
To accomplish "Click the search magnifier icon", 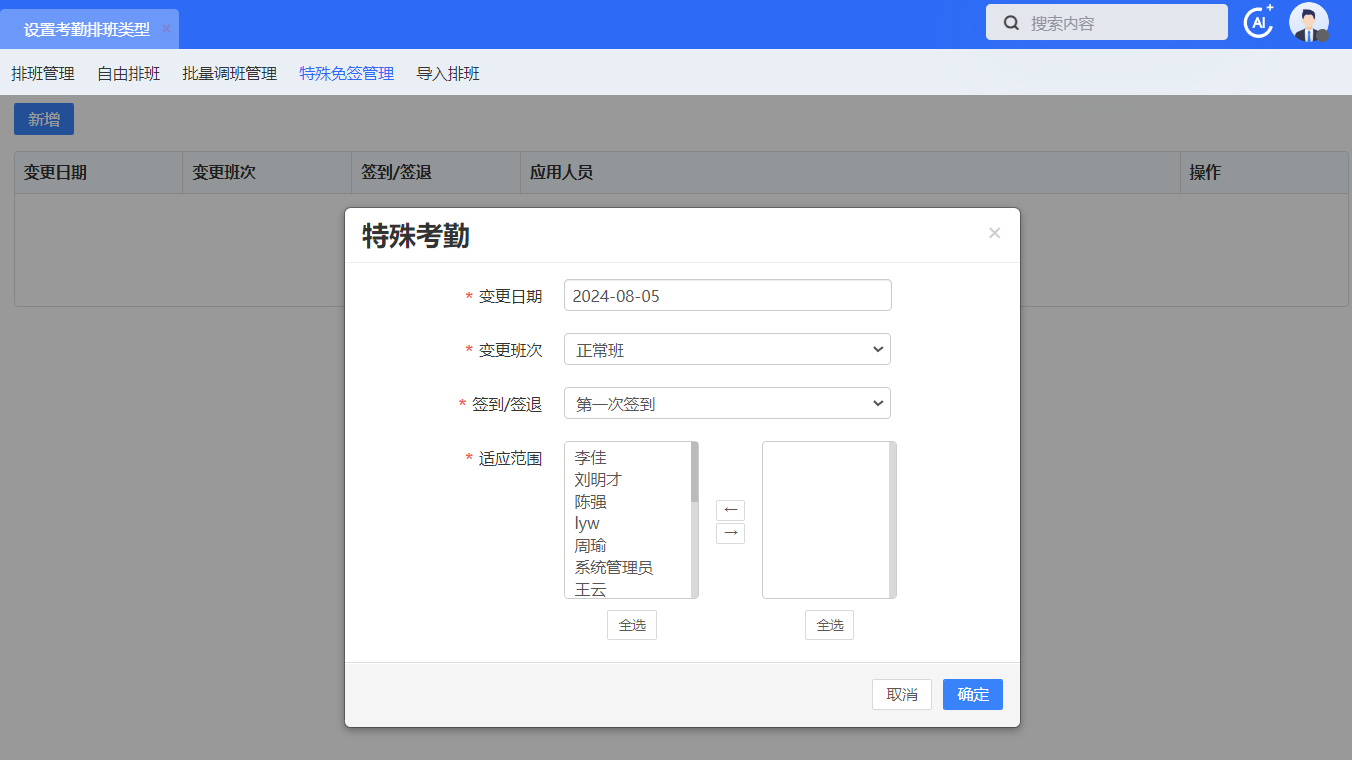I will (1011, 23).
